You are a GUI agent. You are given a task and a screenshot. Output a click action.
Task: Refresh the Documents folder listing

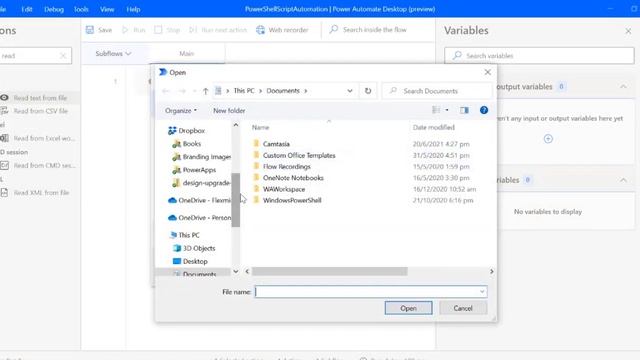368,91
